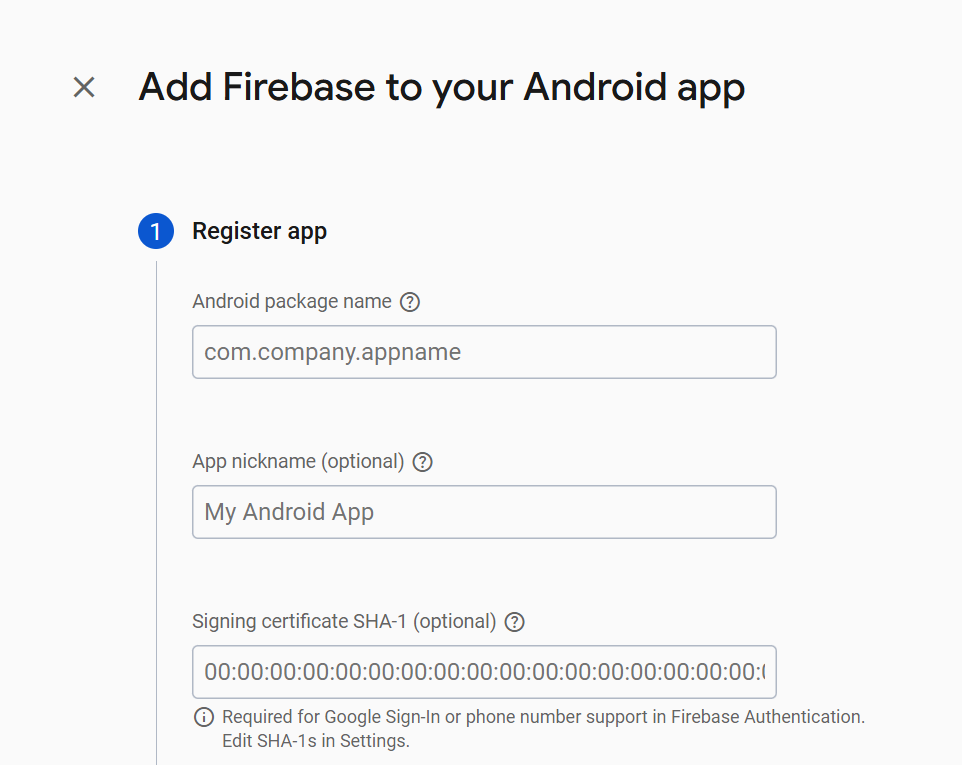Image resolution: width=962 pixels, height=765 pixels.
Task: Click the Android package name label
Action: (291, 301)
